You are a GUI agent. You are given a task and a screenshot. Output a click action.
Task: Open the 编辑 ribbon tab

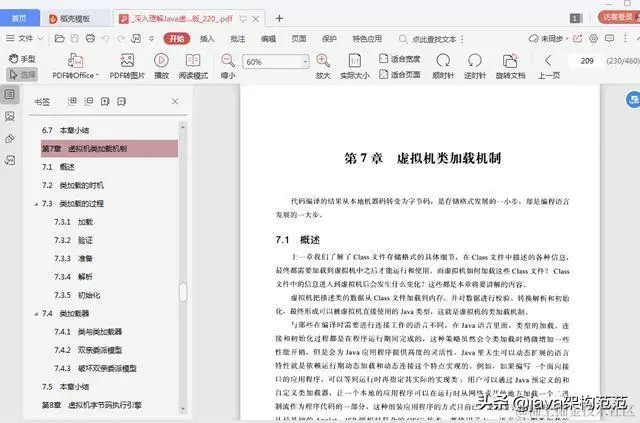pyautogui.click(x=268, y=39)
